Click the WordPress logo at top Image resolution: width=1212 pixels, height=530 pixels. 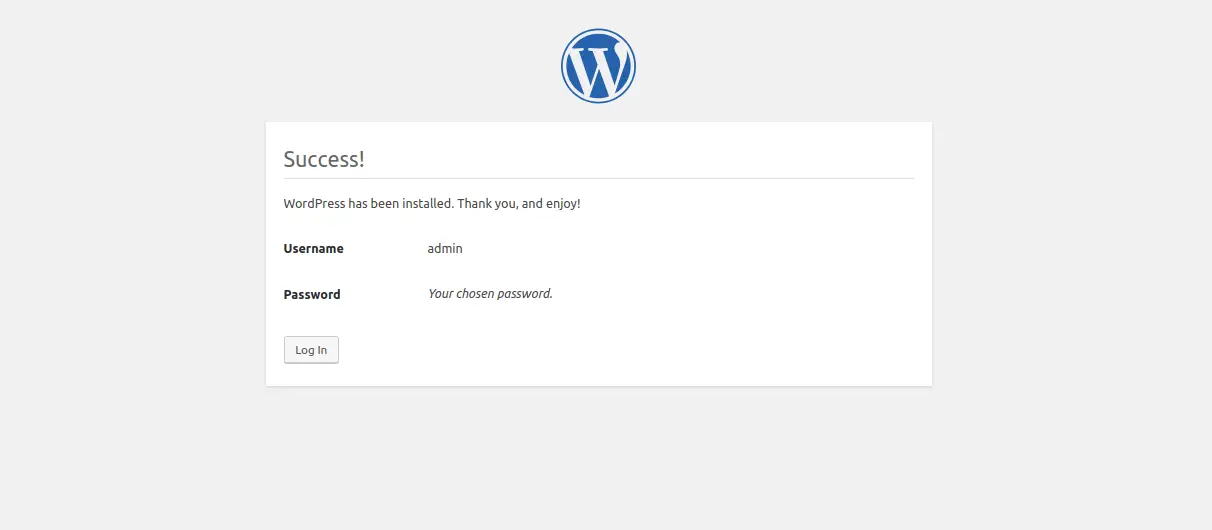(598, 66)
